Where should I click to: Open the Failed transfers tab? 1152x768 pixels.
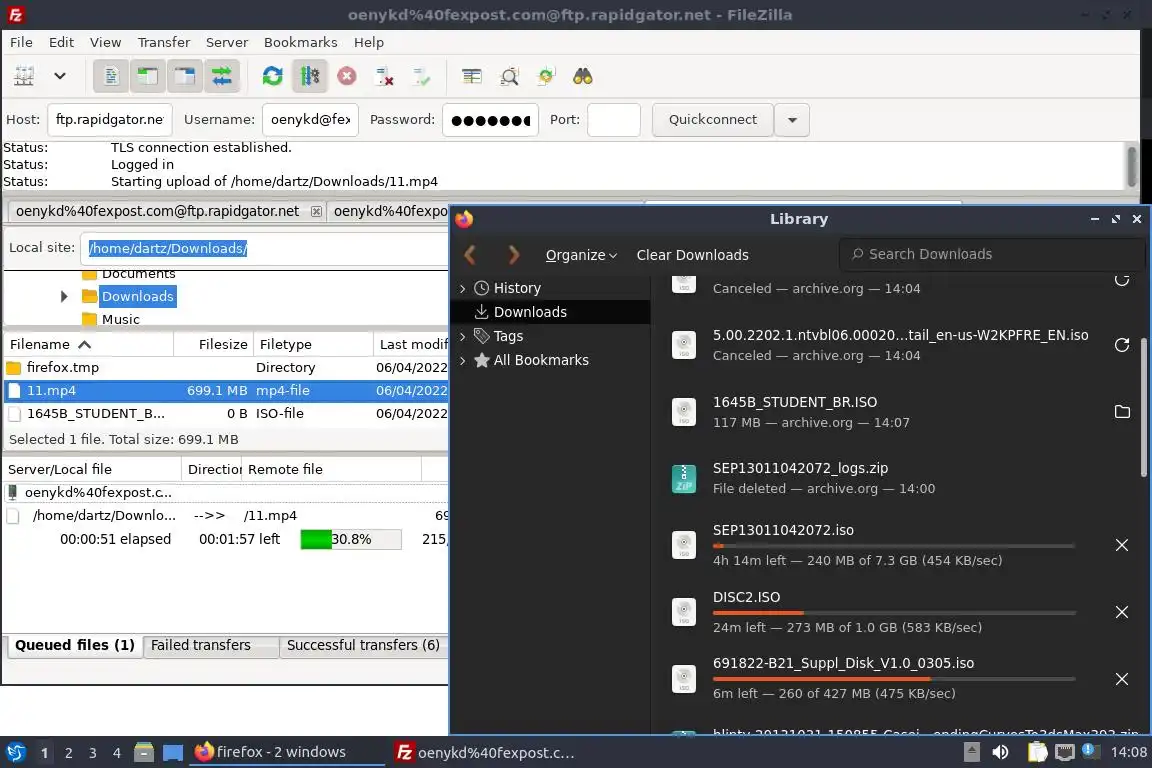coord(210,645)
